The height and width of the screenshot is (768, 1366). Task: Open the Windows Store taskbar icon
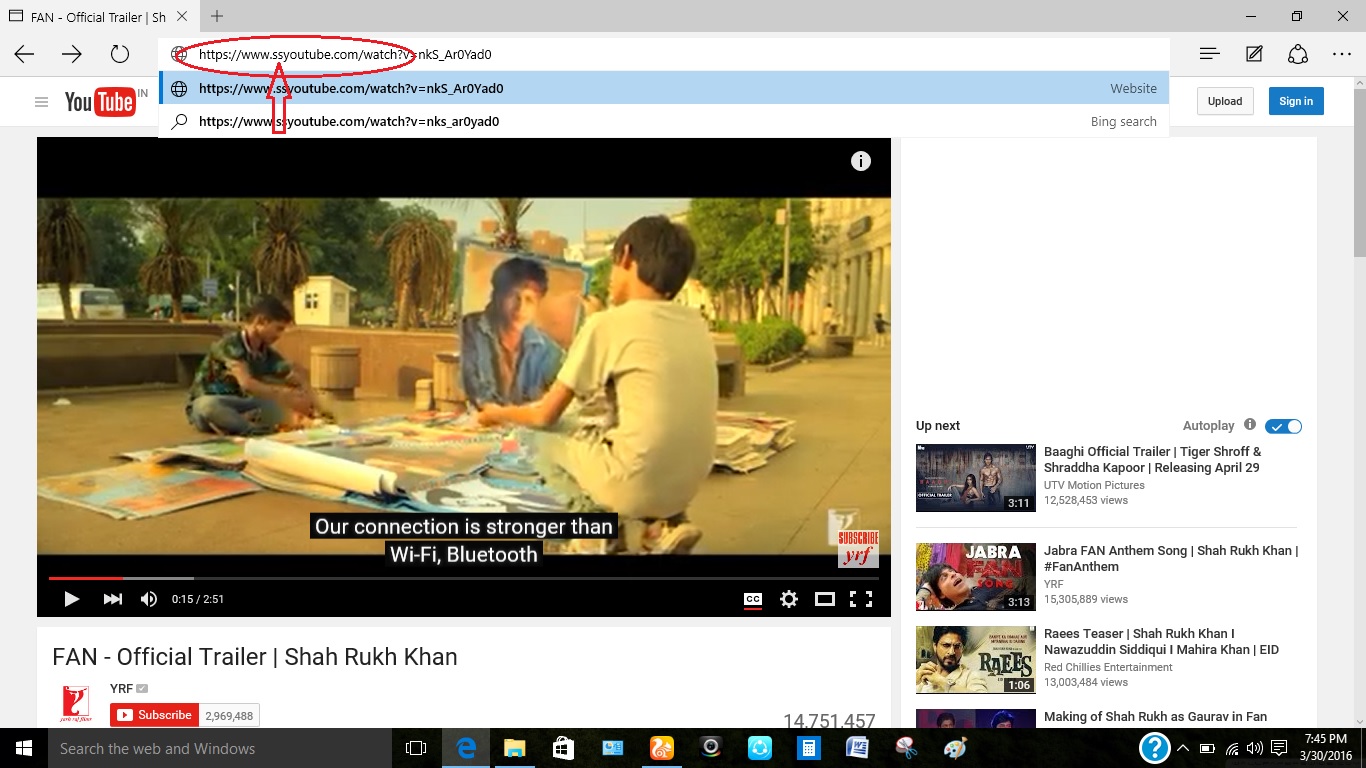[563, 748]
